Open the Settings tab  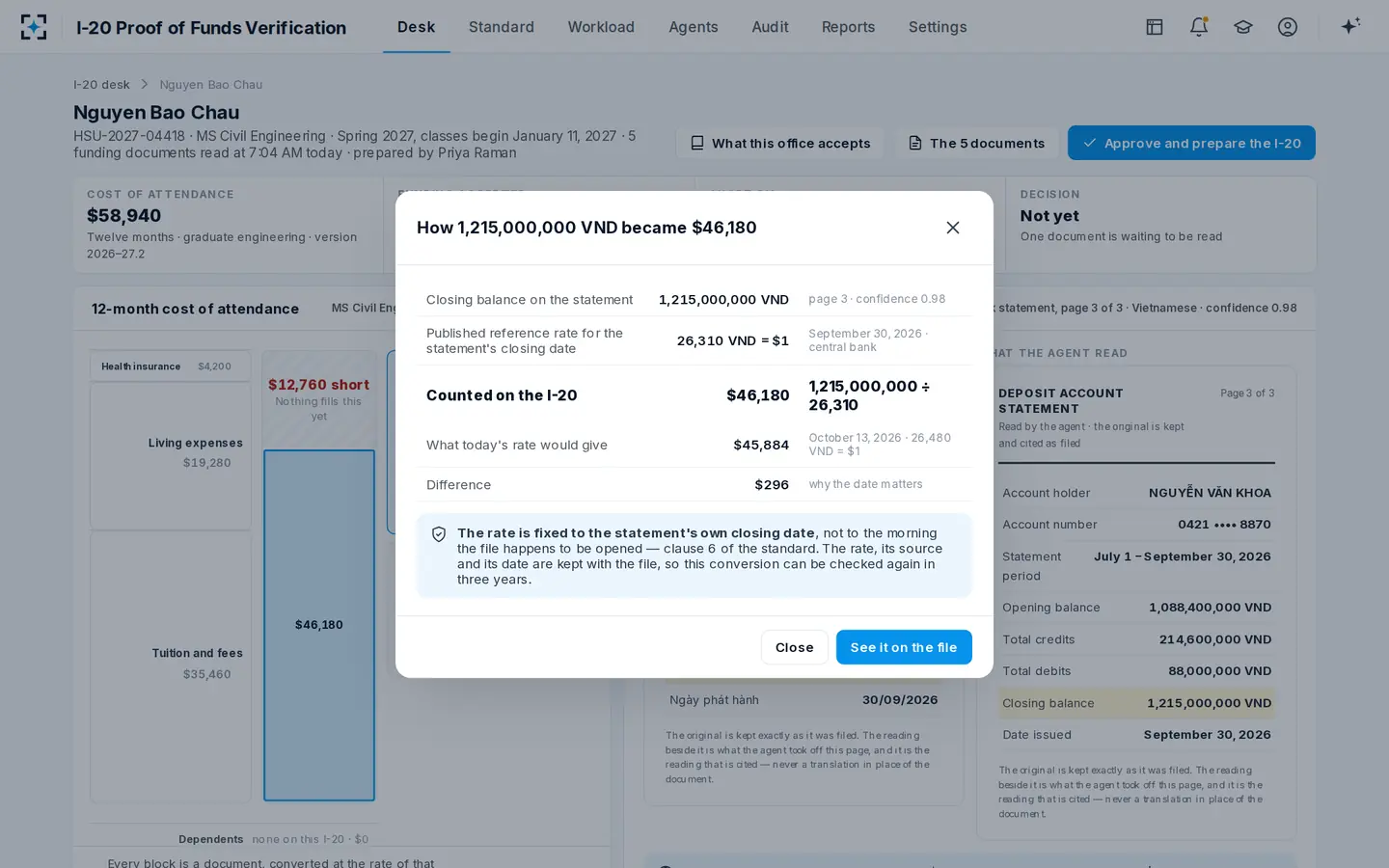[937, 27]
